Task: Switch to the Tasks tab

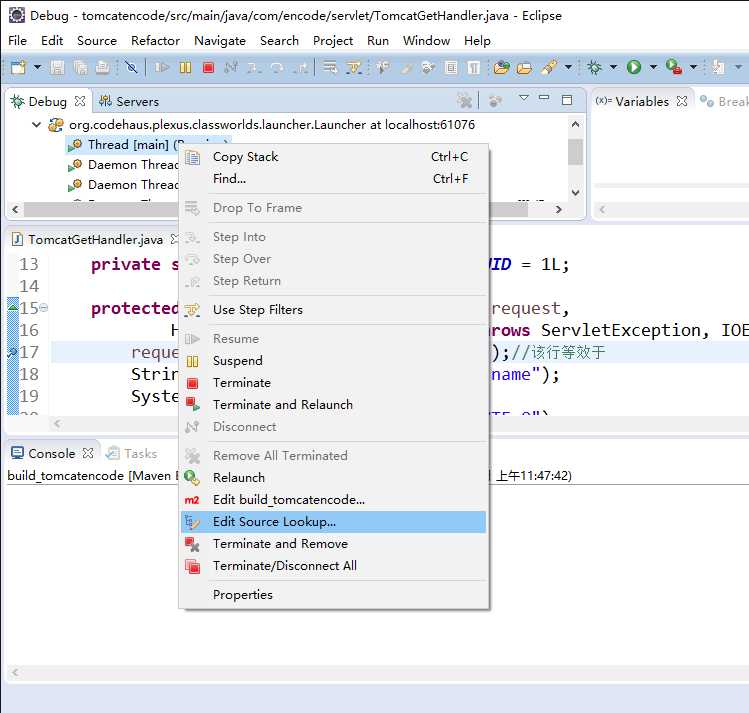Action: [132, 453]
